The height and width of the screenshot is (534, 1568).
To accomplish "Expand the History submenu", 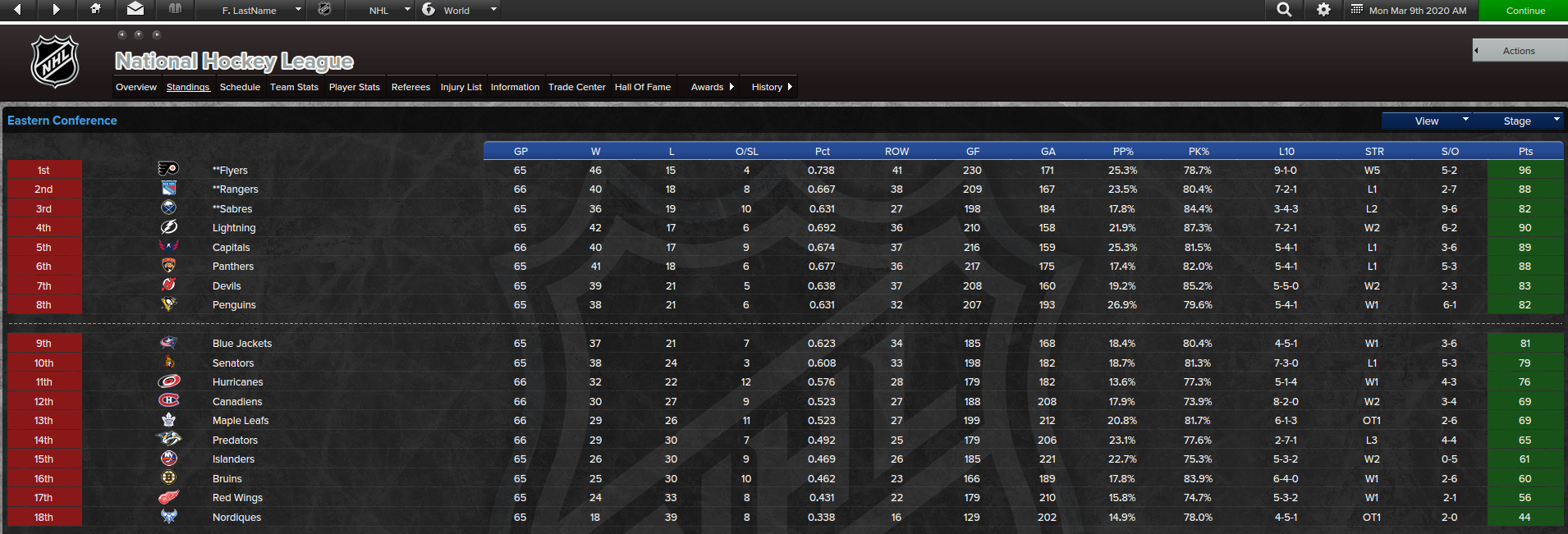I will tap(772, 87).
